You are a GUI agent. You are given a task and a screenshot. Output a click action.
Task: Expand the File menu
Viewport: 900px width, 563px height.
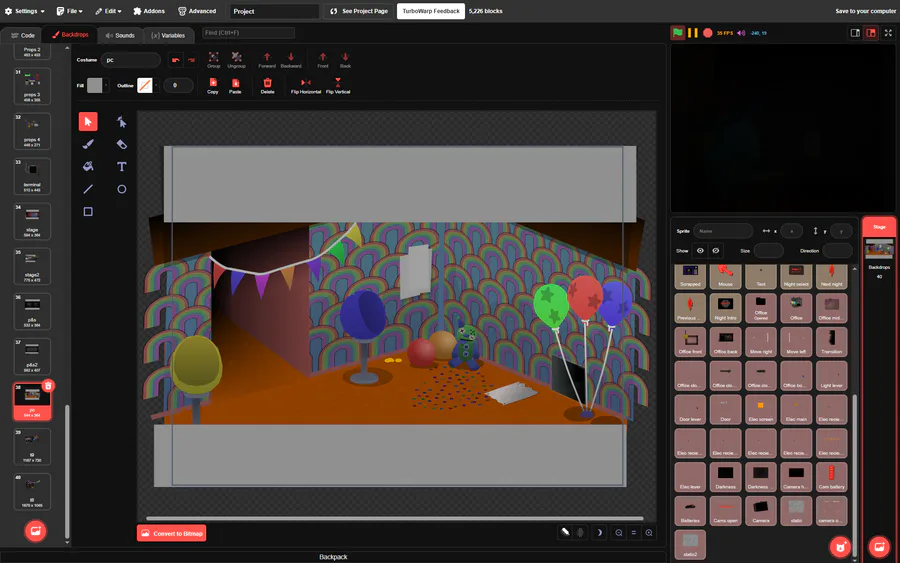(x=70, y=11)
